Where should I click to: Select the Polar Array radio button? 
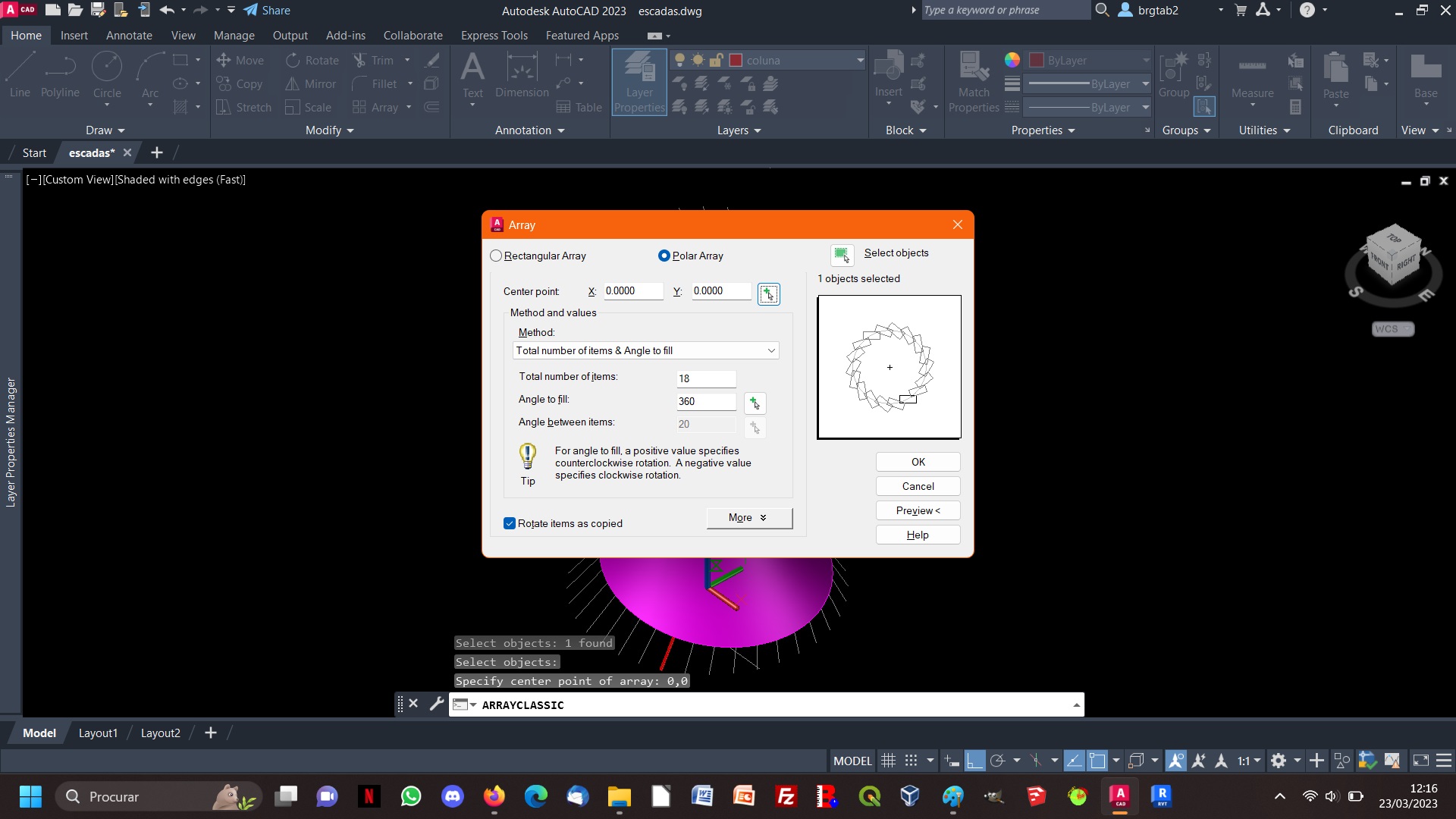663,254
